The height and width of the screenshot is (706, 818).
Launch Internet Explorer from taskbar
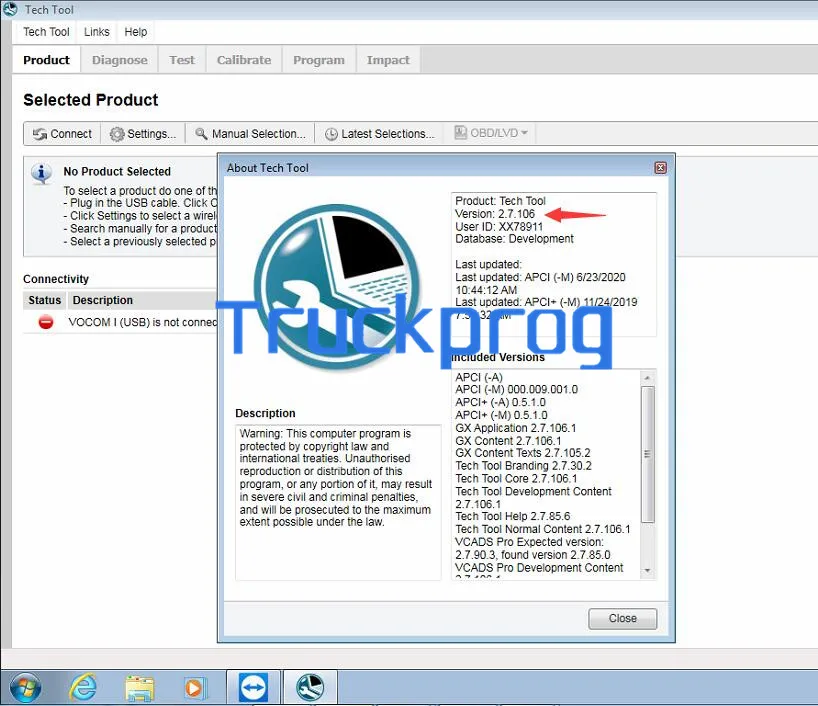(x=83, y=688)
